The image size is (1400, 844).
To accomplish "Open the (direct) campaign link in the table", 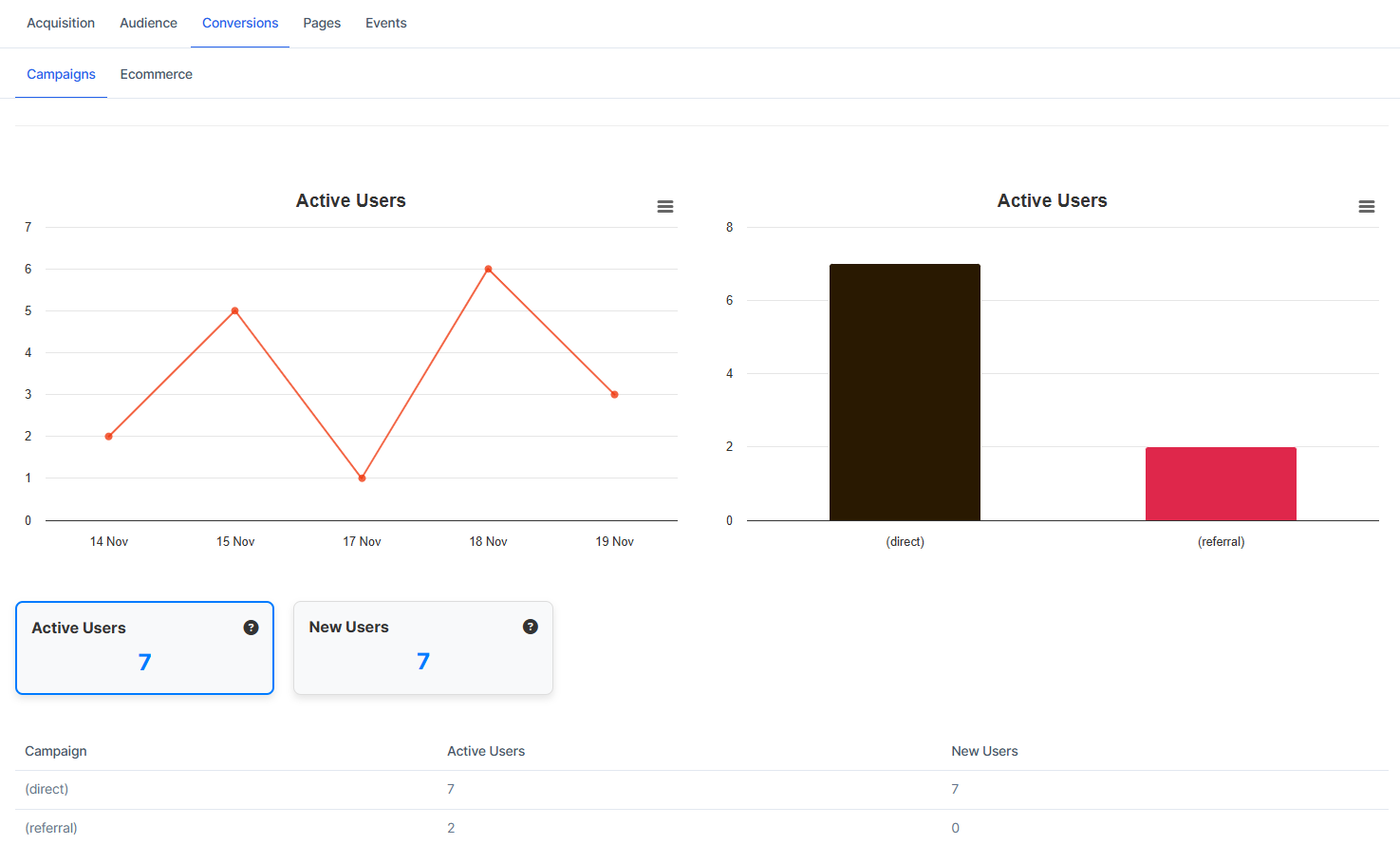I will click(47, 789).
